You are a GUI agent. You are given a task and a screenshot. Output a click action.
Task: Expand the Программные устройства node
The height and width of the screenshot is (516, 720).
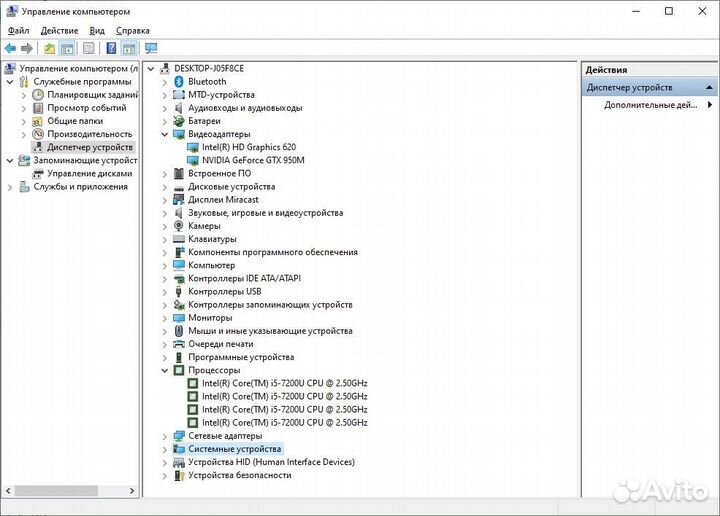point(164,358)
